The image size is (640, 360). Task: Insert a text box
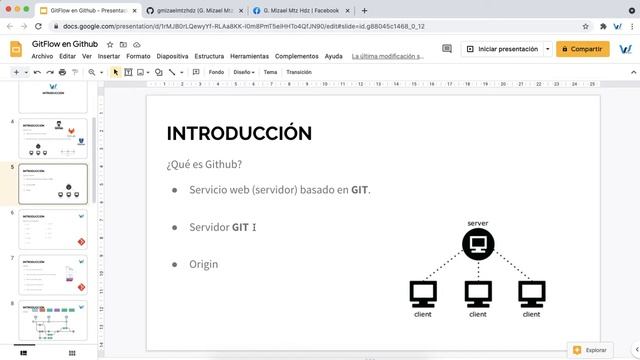pyautogui.click(x=128, y=72)
